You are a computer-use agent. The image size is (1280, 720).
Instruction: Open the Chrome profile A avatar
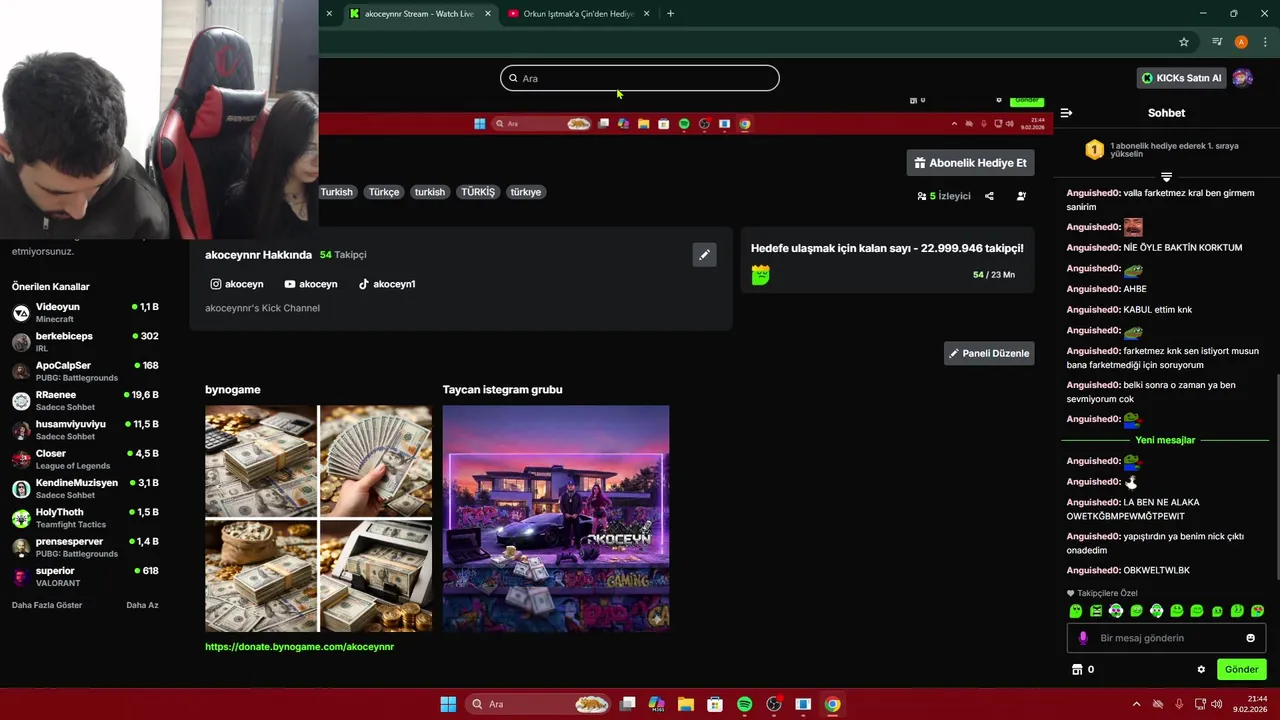point(1241,42)
